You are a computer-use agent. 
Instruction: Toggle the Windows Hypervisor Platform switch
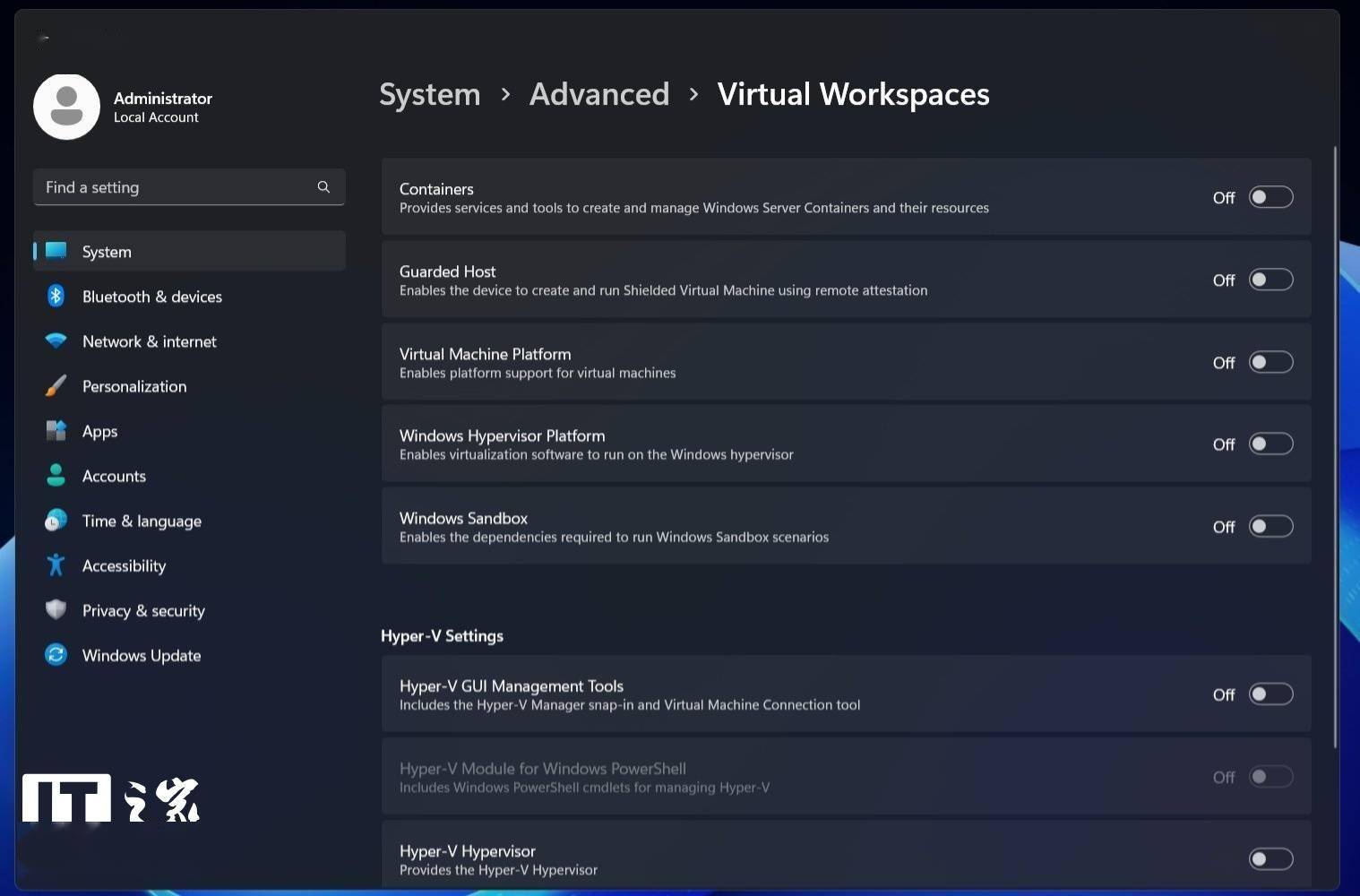point(1271,444)
